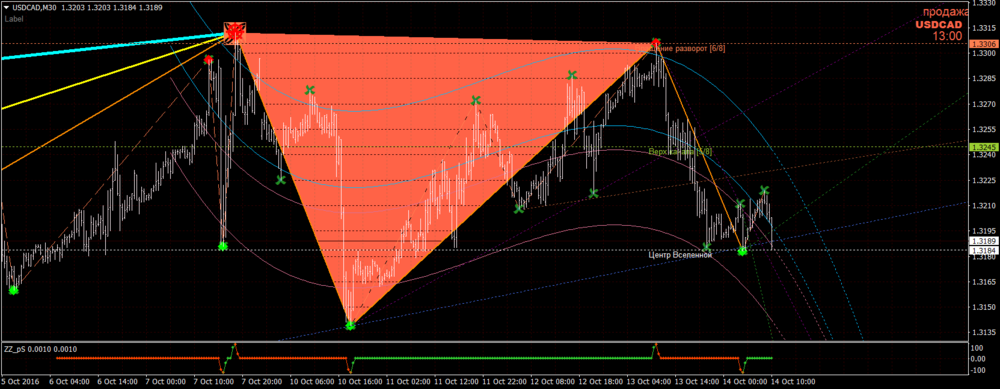Select the bold red USDCAD symbol label
1000x389 pixels.
tap(939, 25)
